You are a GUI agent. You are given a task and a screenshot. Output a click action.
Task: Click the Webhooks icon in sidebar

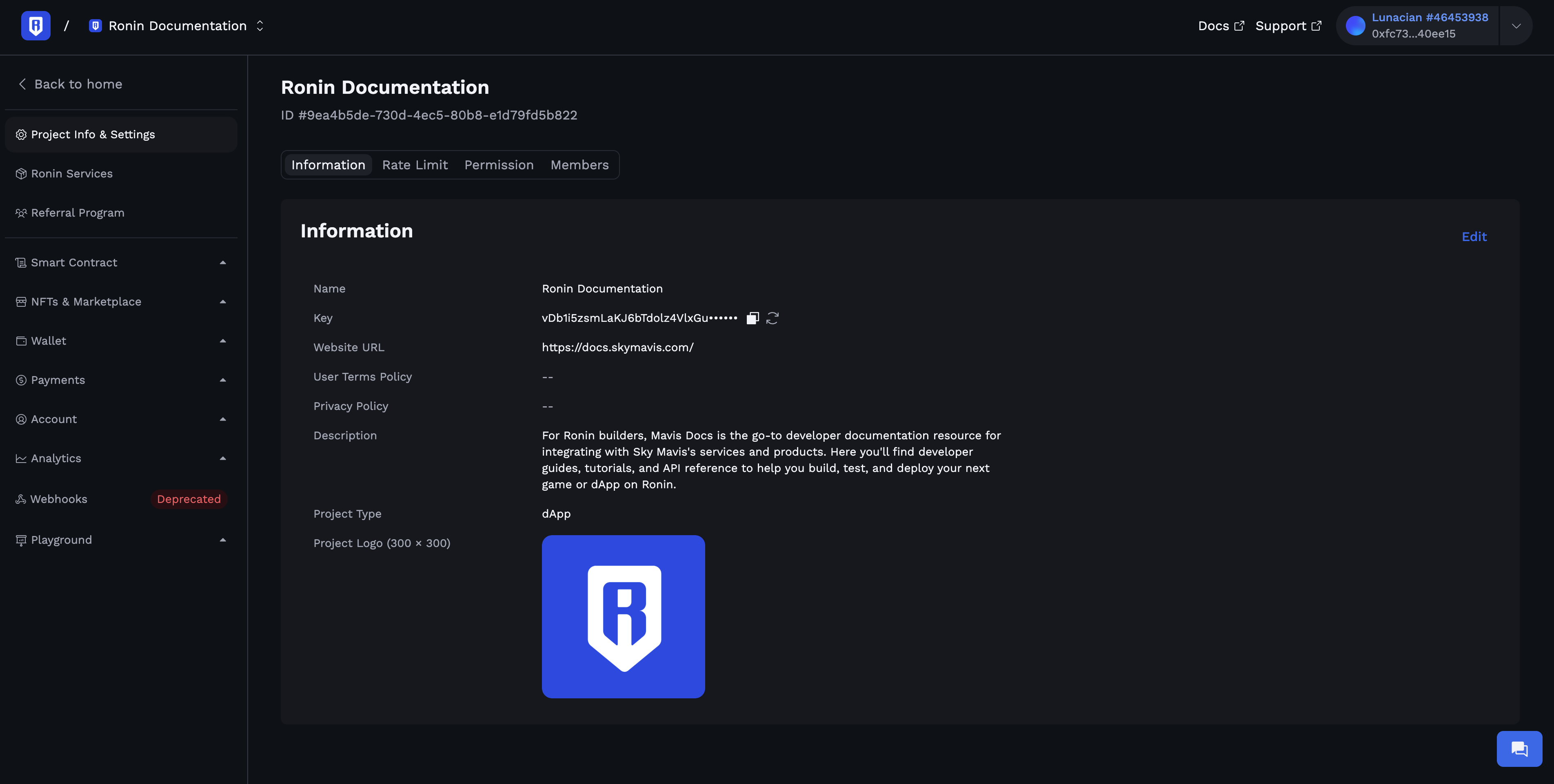pyautogui.click(x=20, y=499)
